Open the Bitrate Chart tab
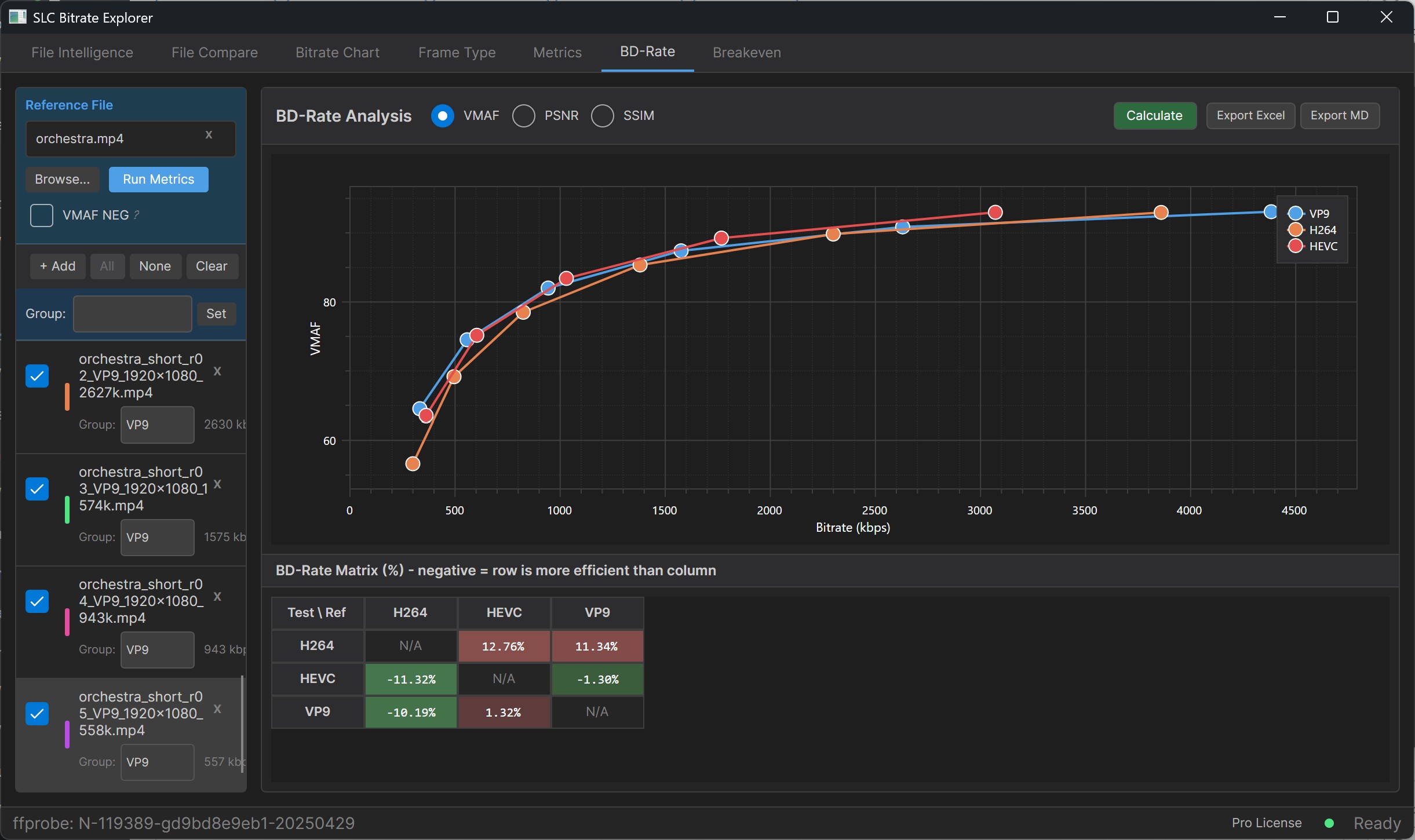 (x=337, y=53)
